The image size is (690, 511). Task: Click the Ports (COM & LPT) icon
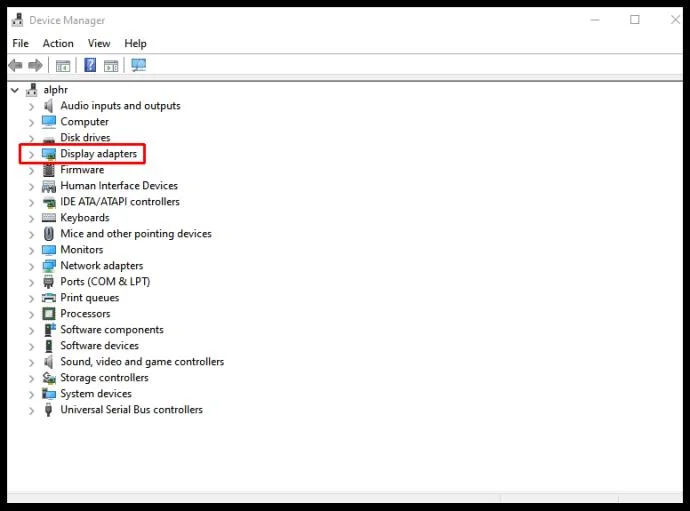[x=48, y=282]
